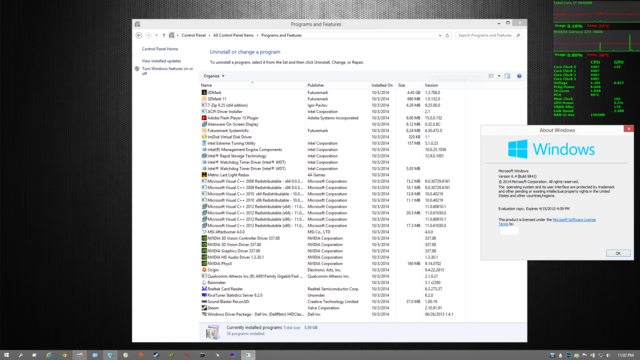Click Turn Windows features on or off
The image size is (640, 360).
(167, 71)
